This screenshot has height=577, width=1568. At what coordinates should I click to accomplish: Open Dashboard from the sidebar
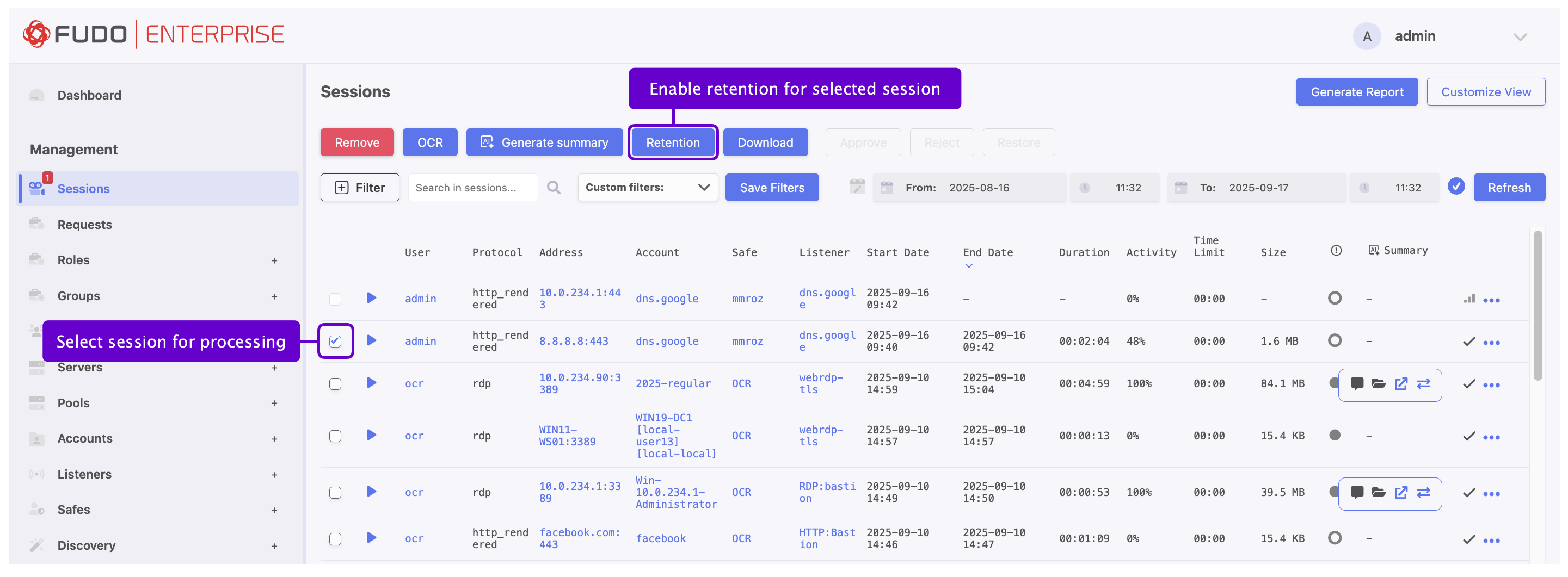[x=89, y=95]
